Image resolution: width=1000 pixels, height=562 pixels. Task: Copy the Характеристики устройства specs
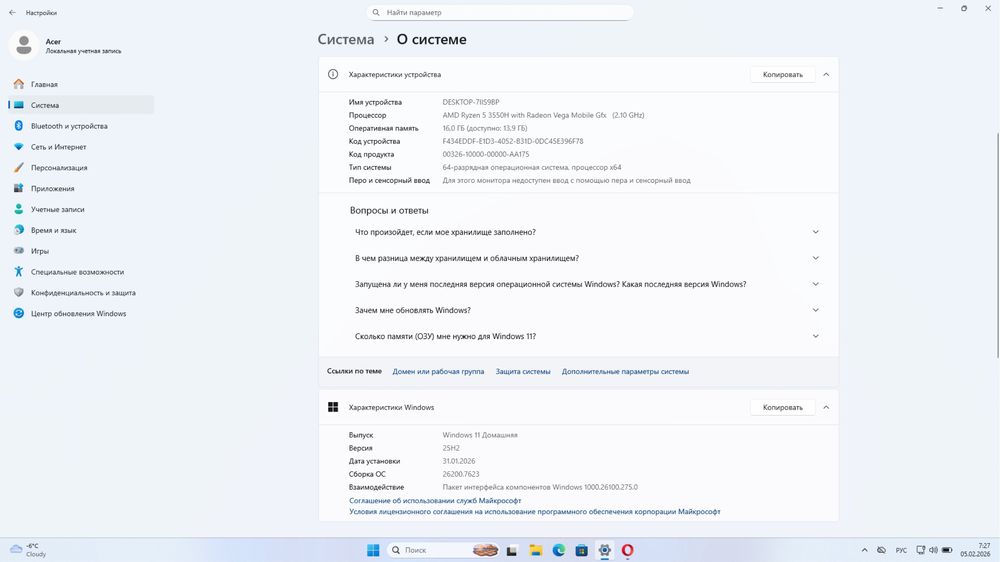[x=783, y=75]
